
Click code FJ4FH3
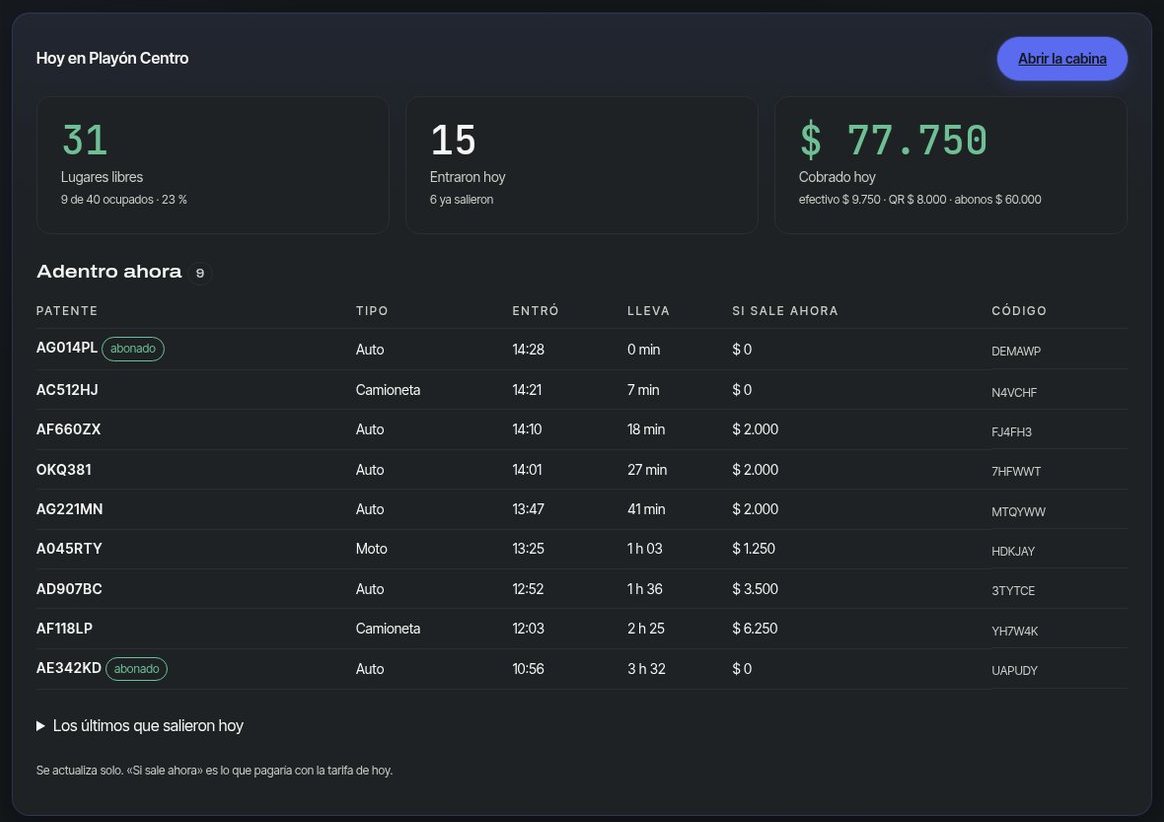click(1011, 432)
